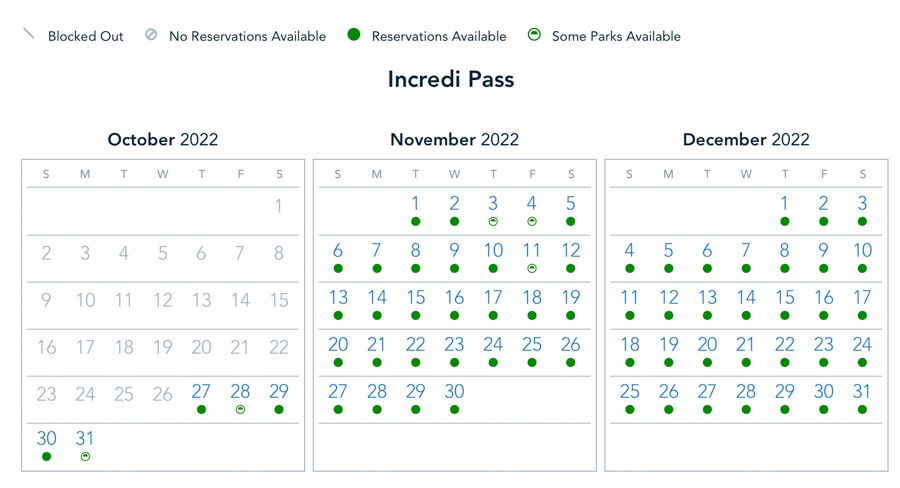Click the partial-availability icon under October 28
This screenshot has height=488, width=900.
click(x=240, y=410)
